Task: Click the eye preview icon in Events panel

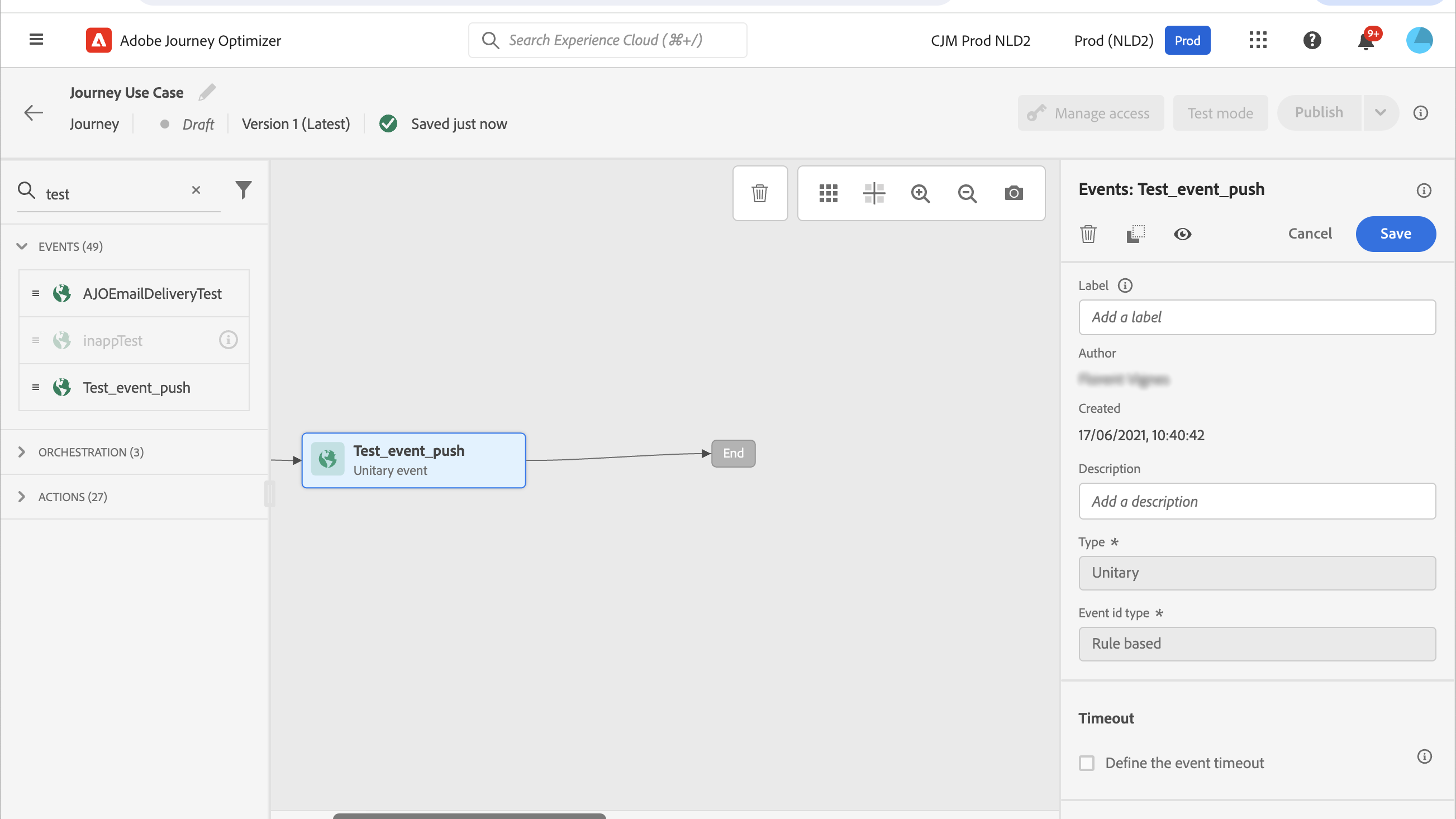Action: pos(1182,234)
